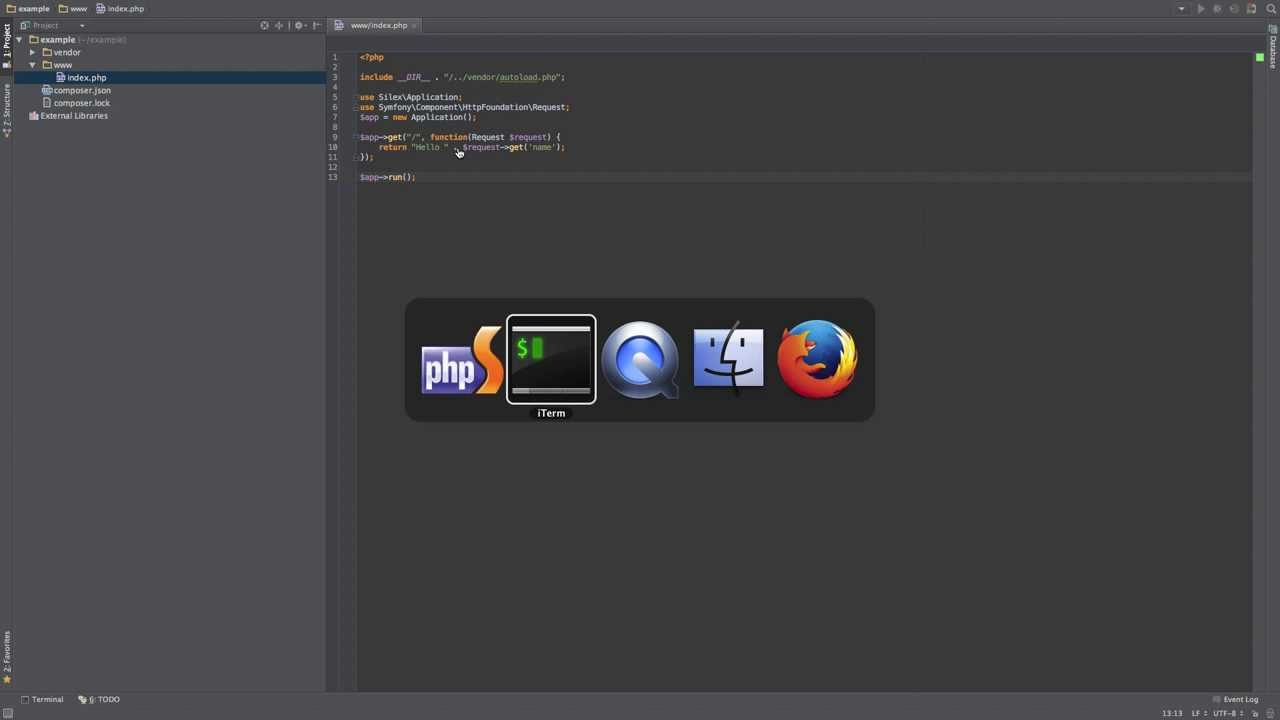
Task: Open the UTF-8 encoding selector
Action: pos(1229,714)
